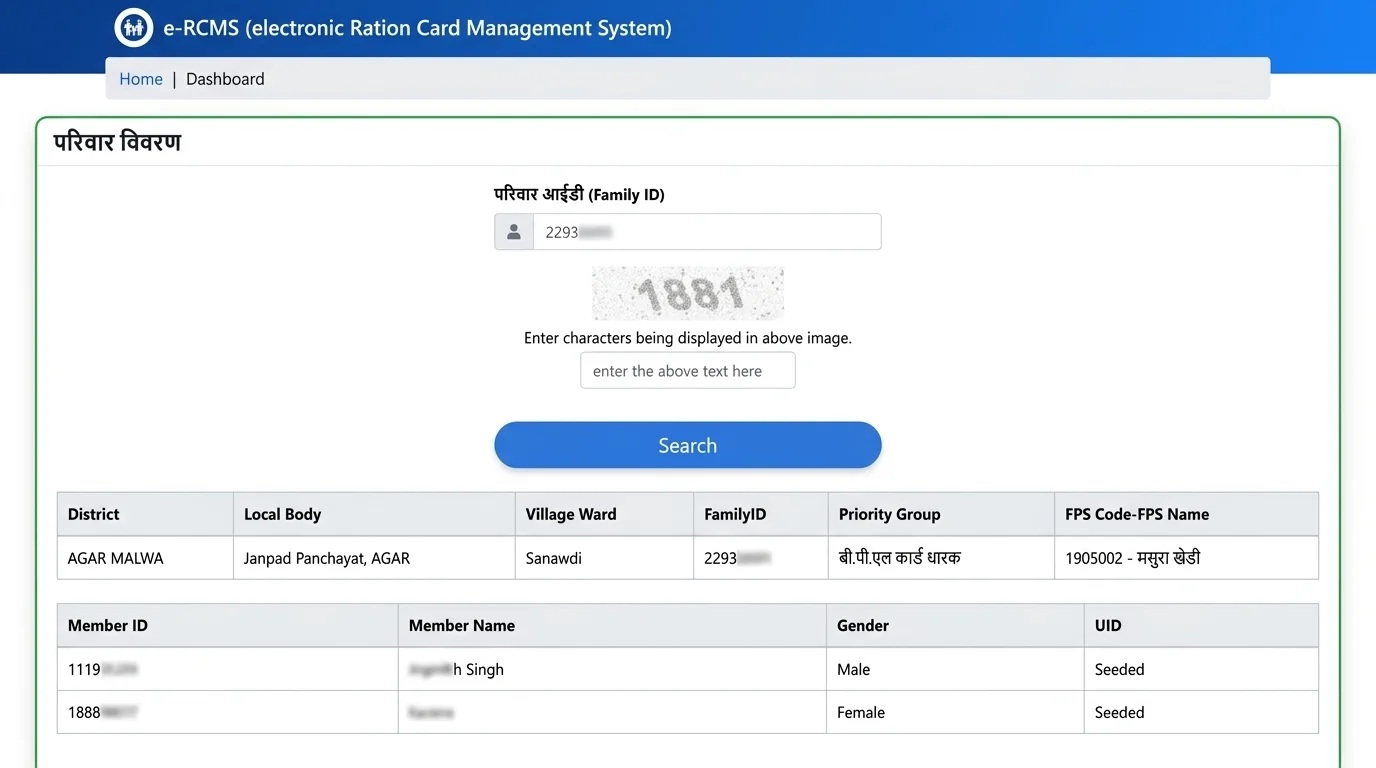Screen dimensions: 1376x768
Task: Select the Janpad Panchayat, AGAR cell
Action: (x=374, y=558)
